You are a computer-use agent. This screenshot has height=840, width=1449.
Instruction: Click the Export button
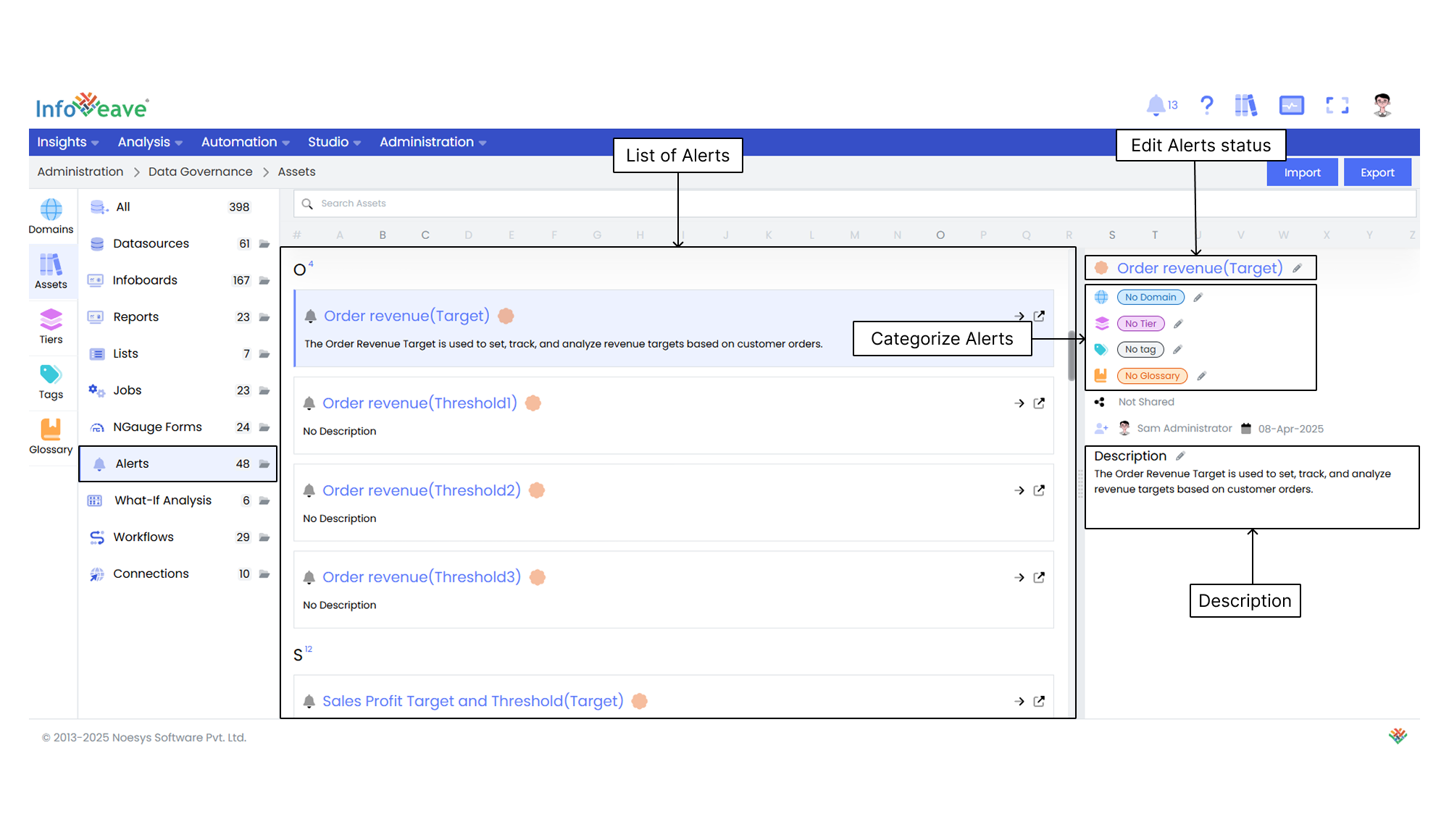click(1377, 172)
